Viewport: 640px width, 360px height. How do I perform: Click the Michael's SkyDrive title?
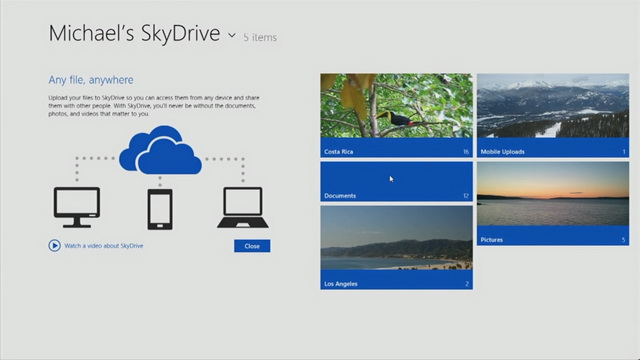coord(134,33)
